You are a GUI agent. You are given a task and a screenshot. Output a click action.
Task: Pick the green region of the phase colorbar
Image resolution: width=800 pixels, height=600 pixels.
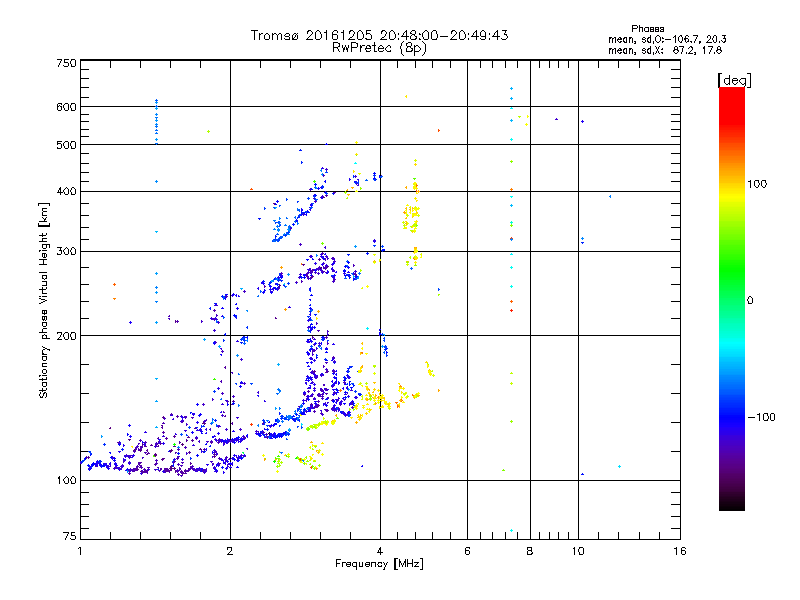point(732,270)
